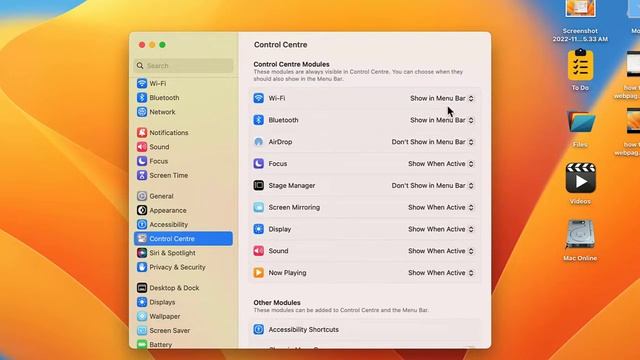Viewport: 640px width, 360px height.
Task: Select Control Centre in the sidebar
Action: (183, 239)
